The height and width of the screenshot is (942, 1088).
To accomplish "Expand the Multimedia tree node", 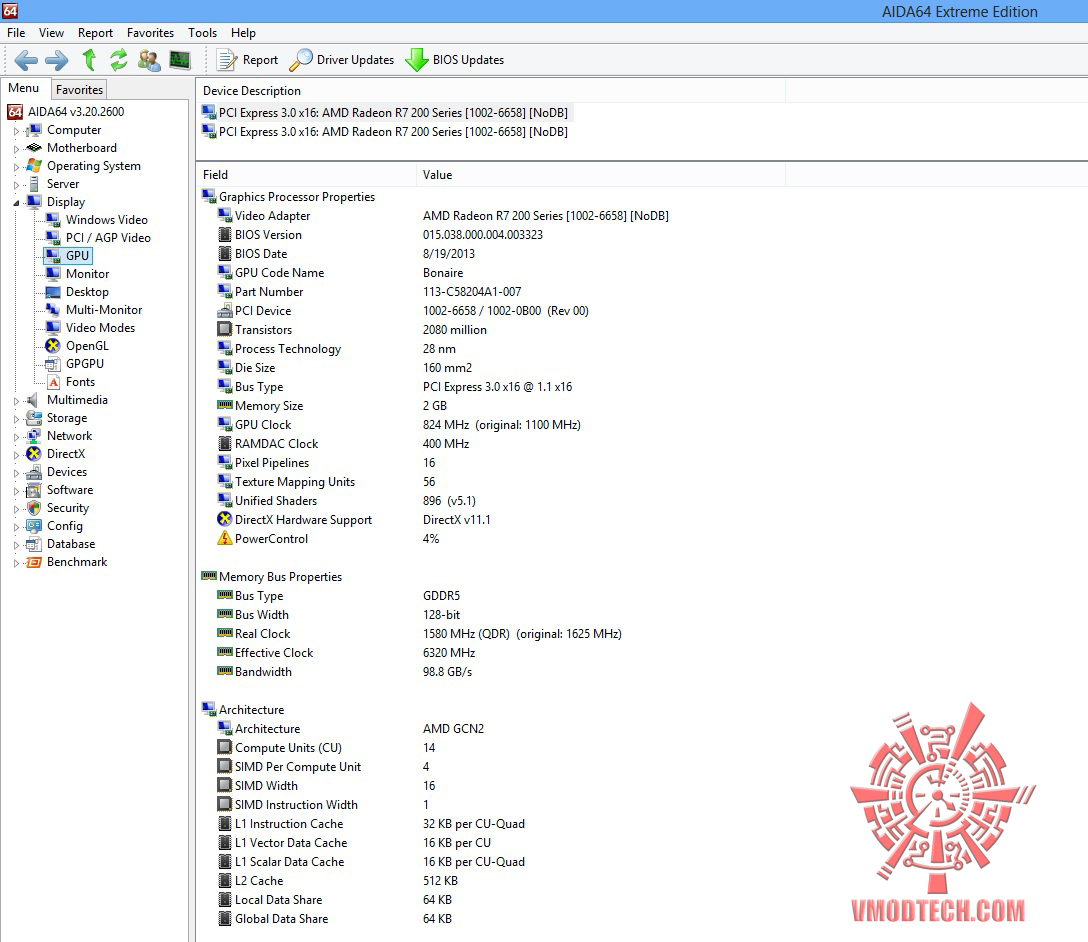I will coord(16,400).
